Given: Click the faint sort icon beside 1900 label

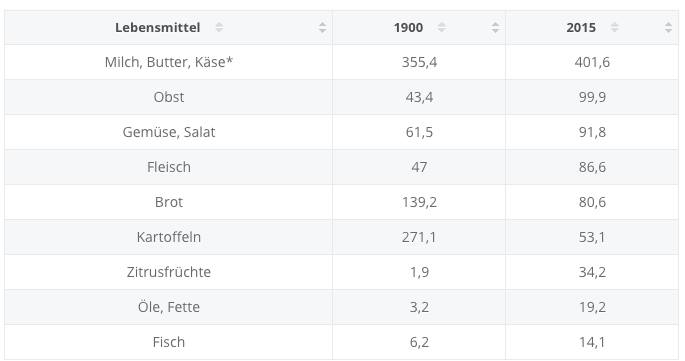Looking at the screenshot, I should (x=442, y=28).
